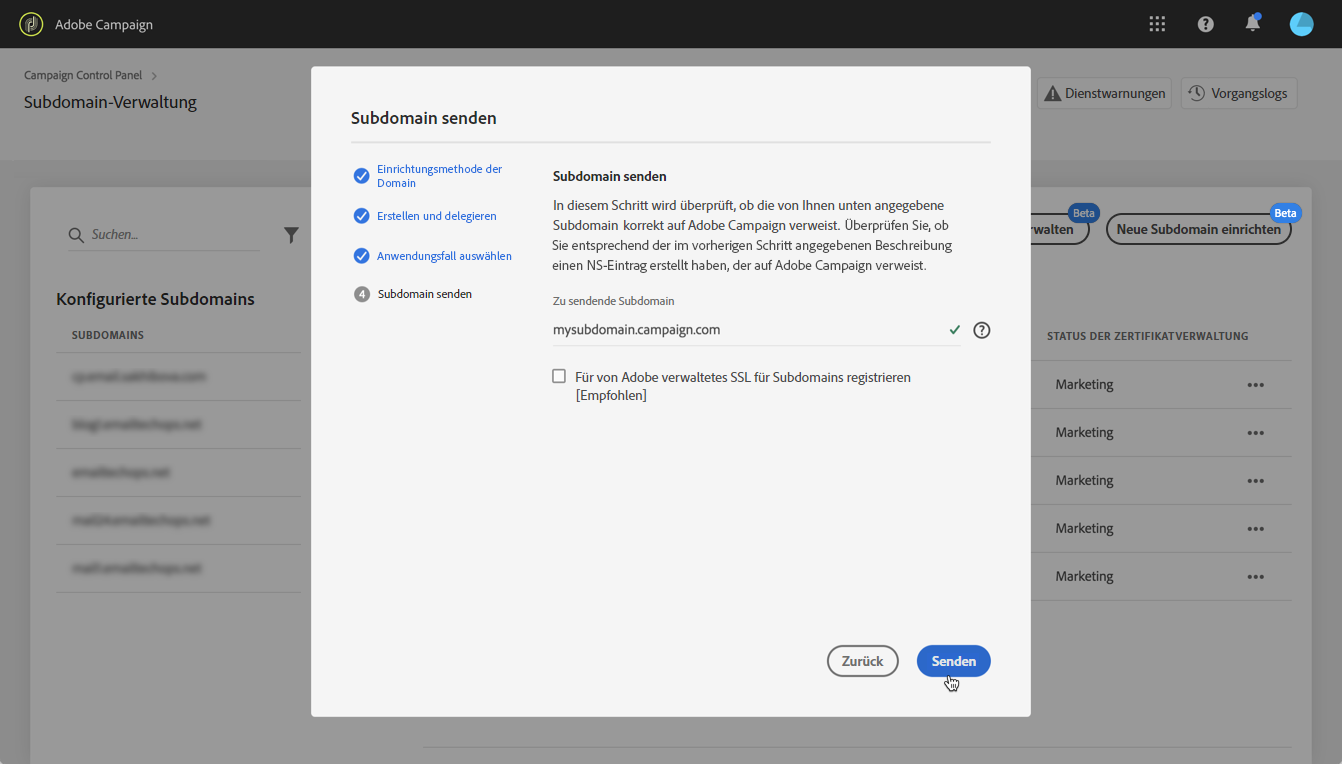Edit the Zu sendende Subdomain field

[756, 330]
